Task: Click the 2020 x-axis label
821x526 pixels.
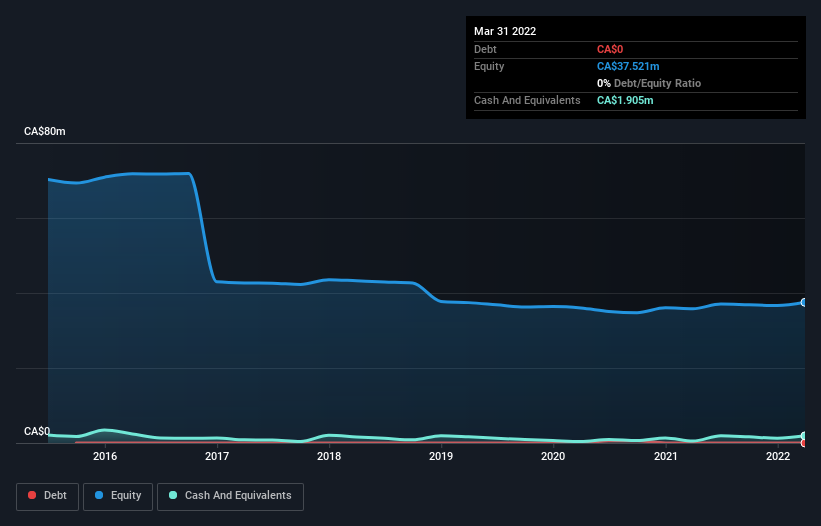Action: [x=553, y=456]
